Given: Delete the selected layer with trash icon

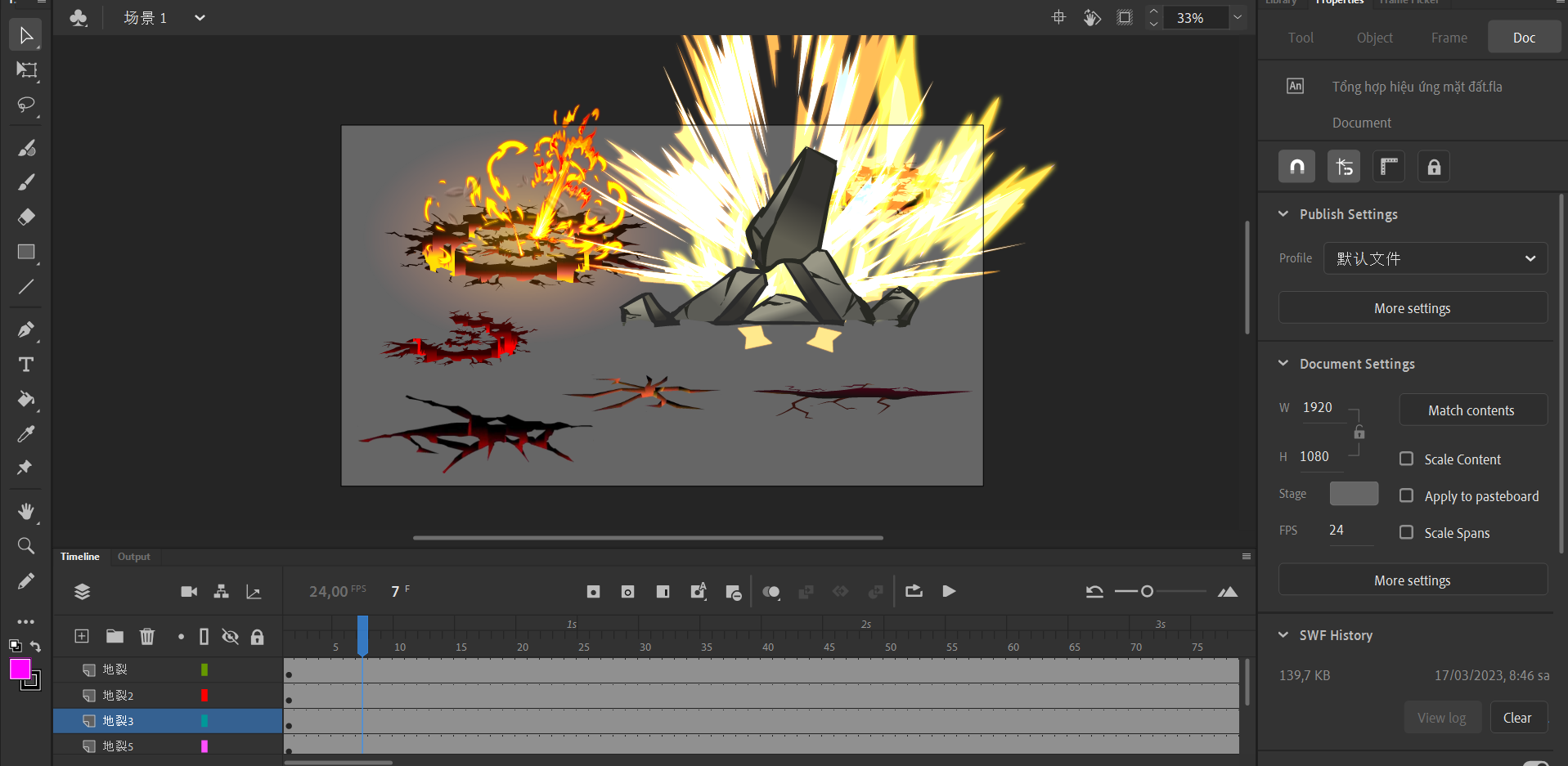Looking at the screenshot, I should (147, 636).
